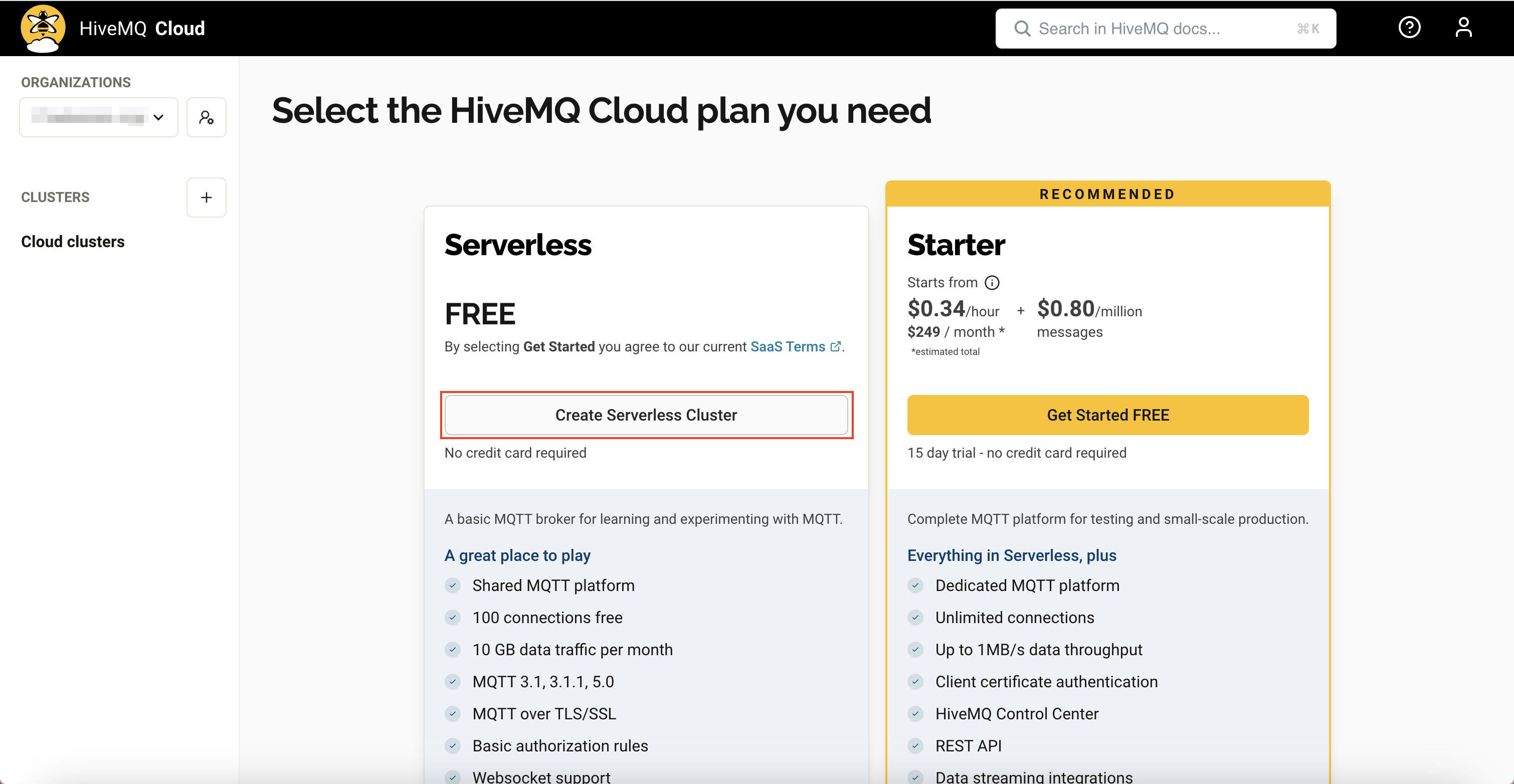The height and width of the screenshot is (784, 1514).
Task: Click checkmark beside Unlimited connections
Action: 915,617
